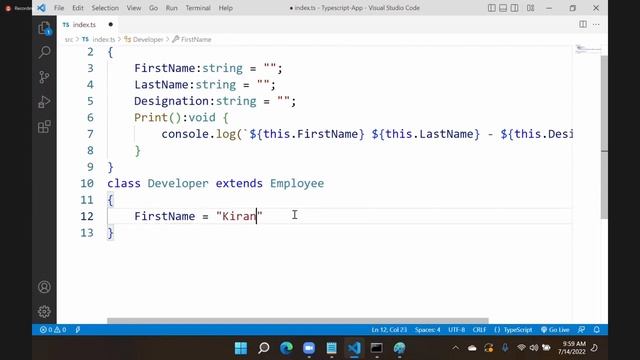Open editor More Actions ellipsis
This screenshot has height=360, width=640.
[596, 24]
